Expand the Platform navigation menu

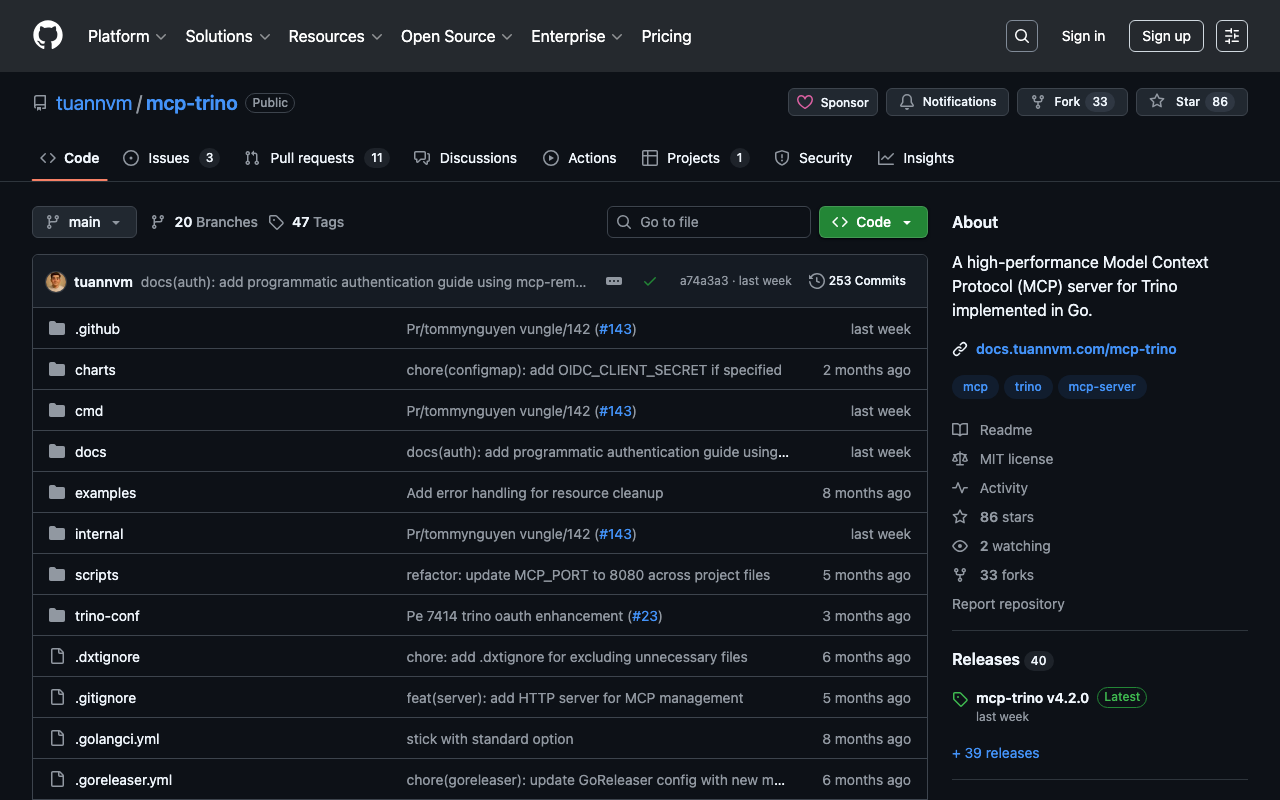(126, 36)
